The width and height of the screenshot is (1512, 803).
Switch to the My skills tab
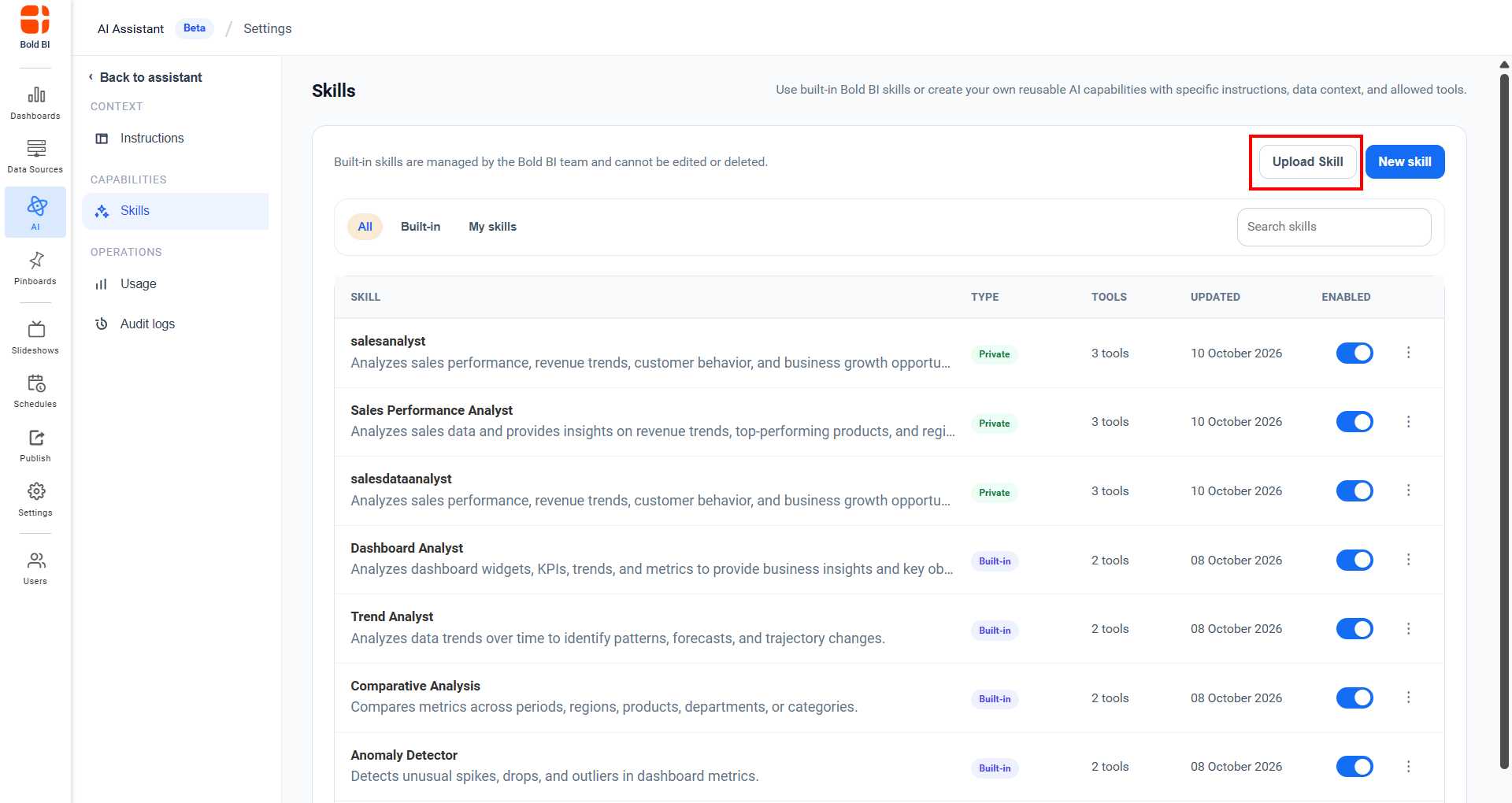point(493,227)
